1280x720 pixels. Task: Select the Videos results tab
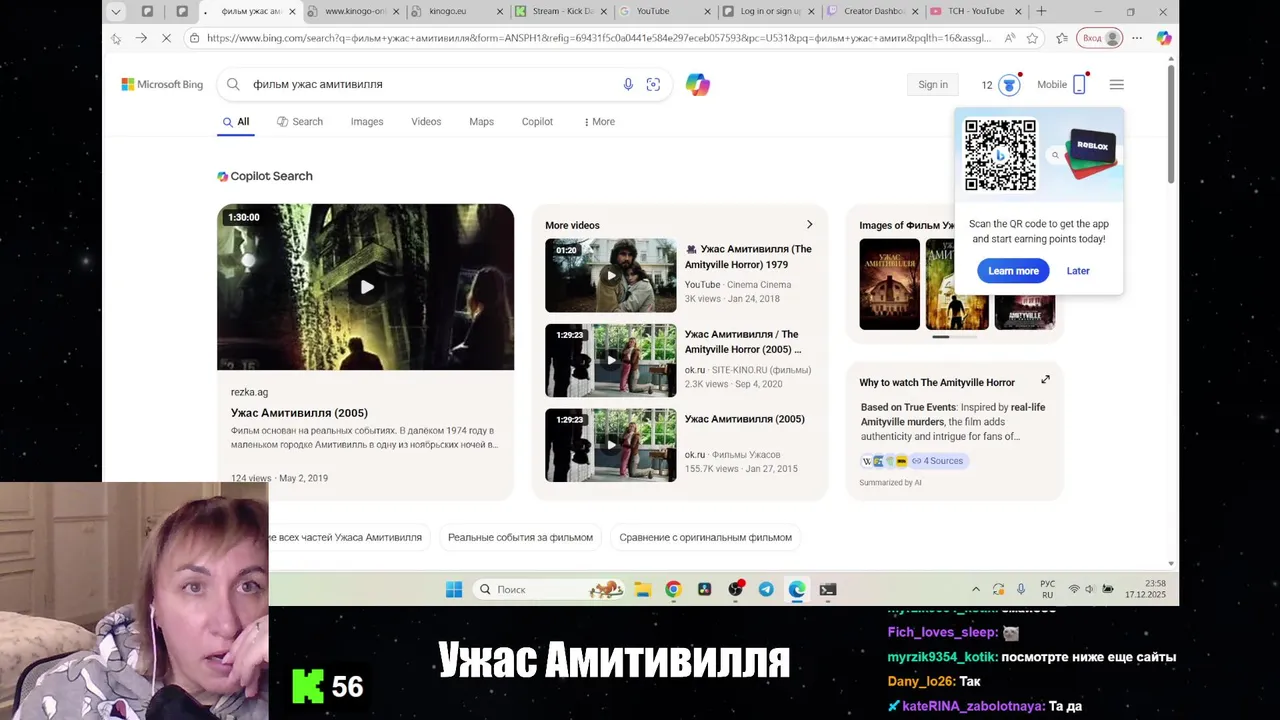[x=426, y=122]
